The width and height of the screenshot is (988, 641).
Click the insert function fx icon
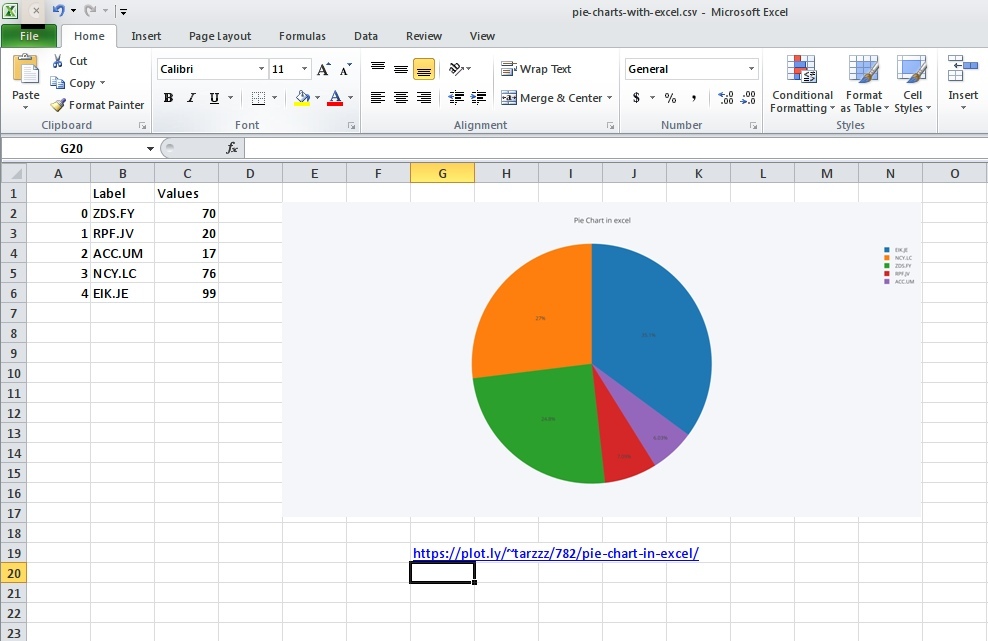(x=232, y=148)
